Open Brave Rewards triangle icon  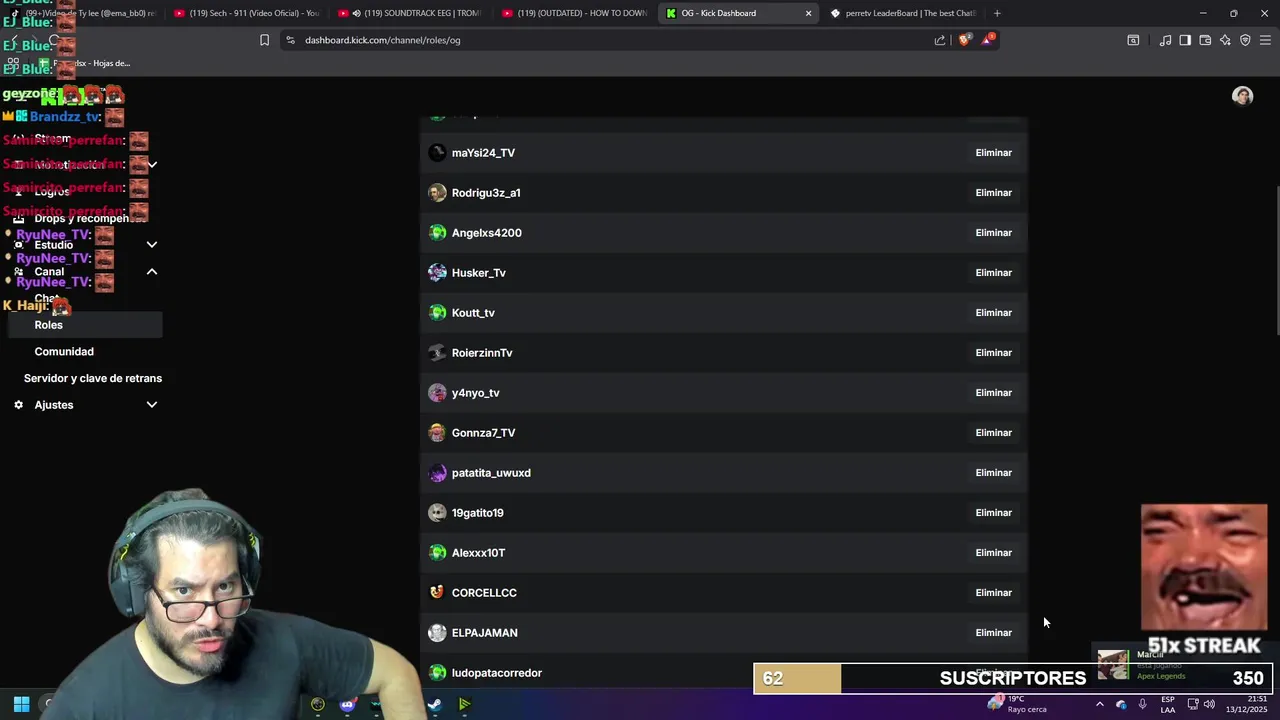click(988, 40)
